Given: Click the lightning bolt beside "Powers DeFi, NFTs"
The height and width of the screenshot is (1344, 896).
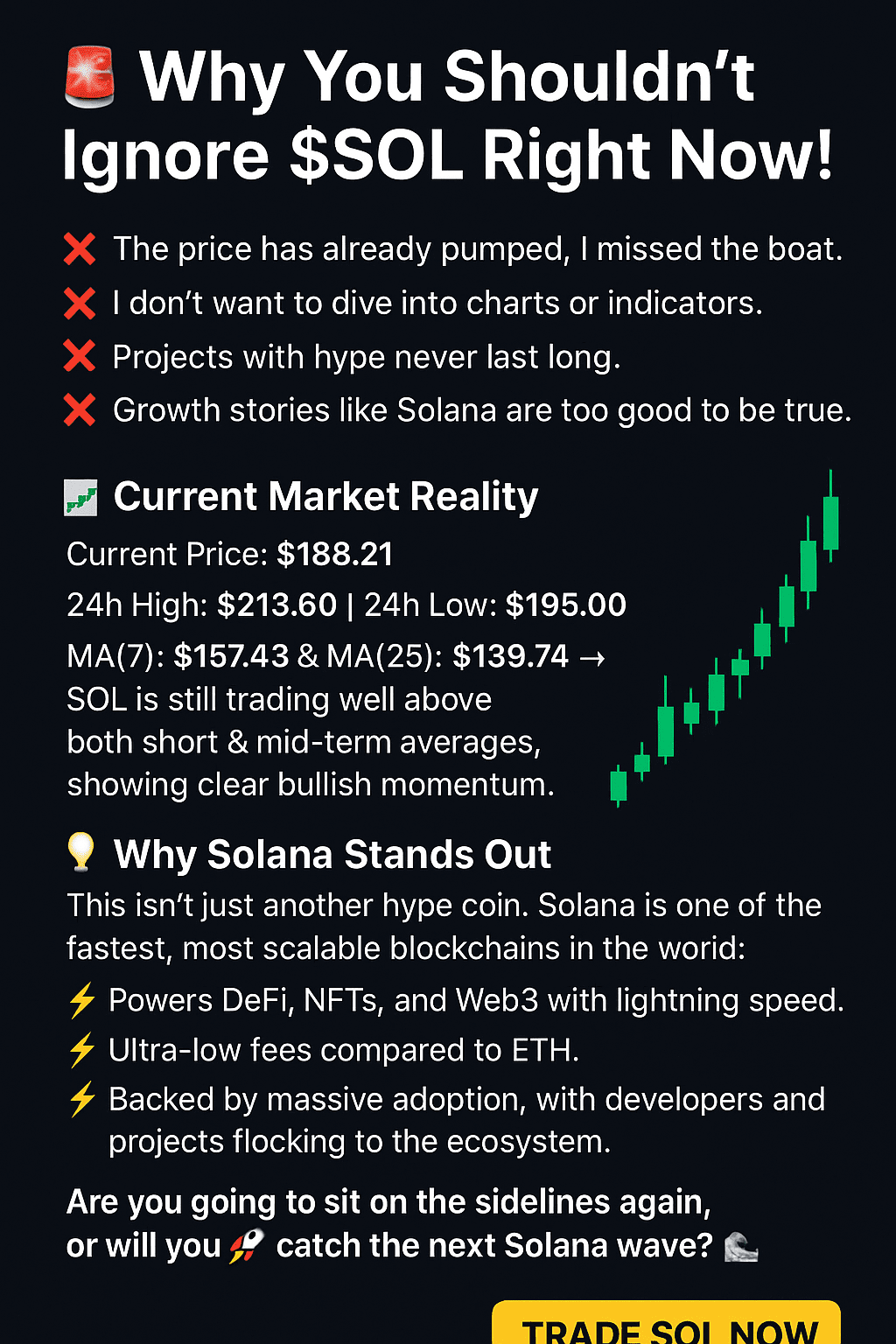Looking at the screenshot, I should tap(82, 1000).
